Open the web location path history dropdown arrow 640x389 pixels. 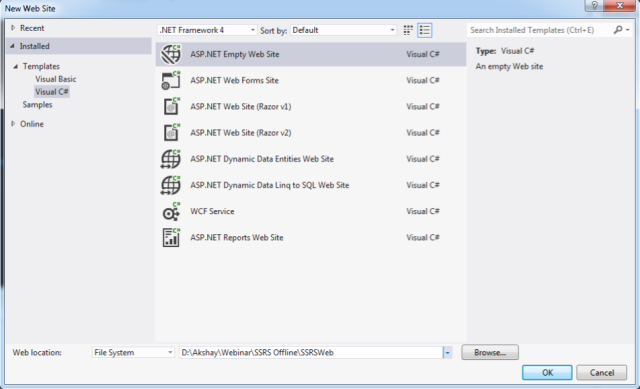pyautogui.click(x=447, y=353)
